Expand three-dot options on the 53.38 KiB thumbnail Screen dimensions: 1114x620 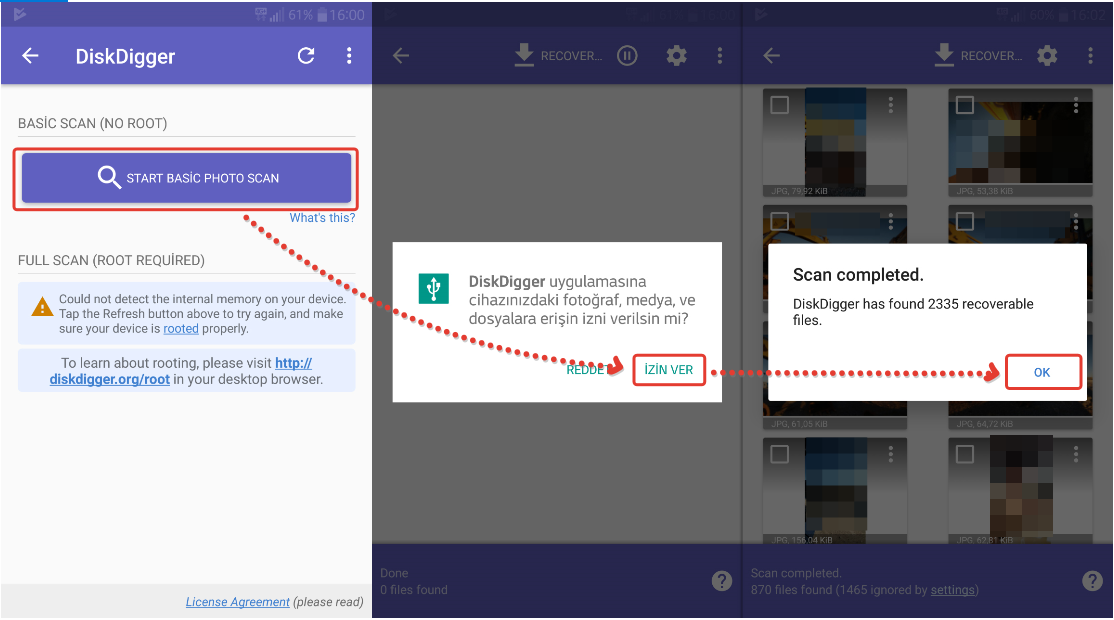(x=1076, y=105)
